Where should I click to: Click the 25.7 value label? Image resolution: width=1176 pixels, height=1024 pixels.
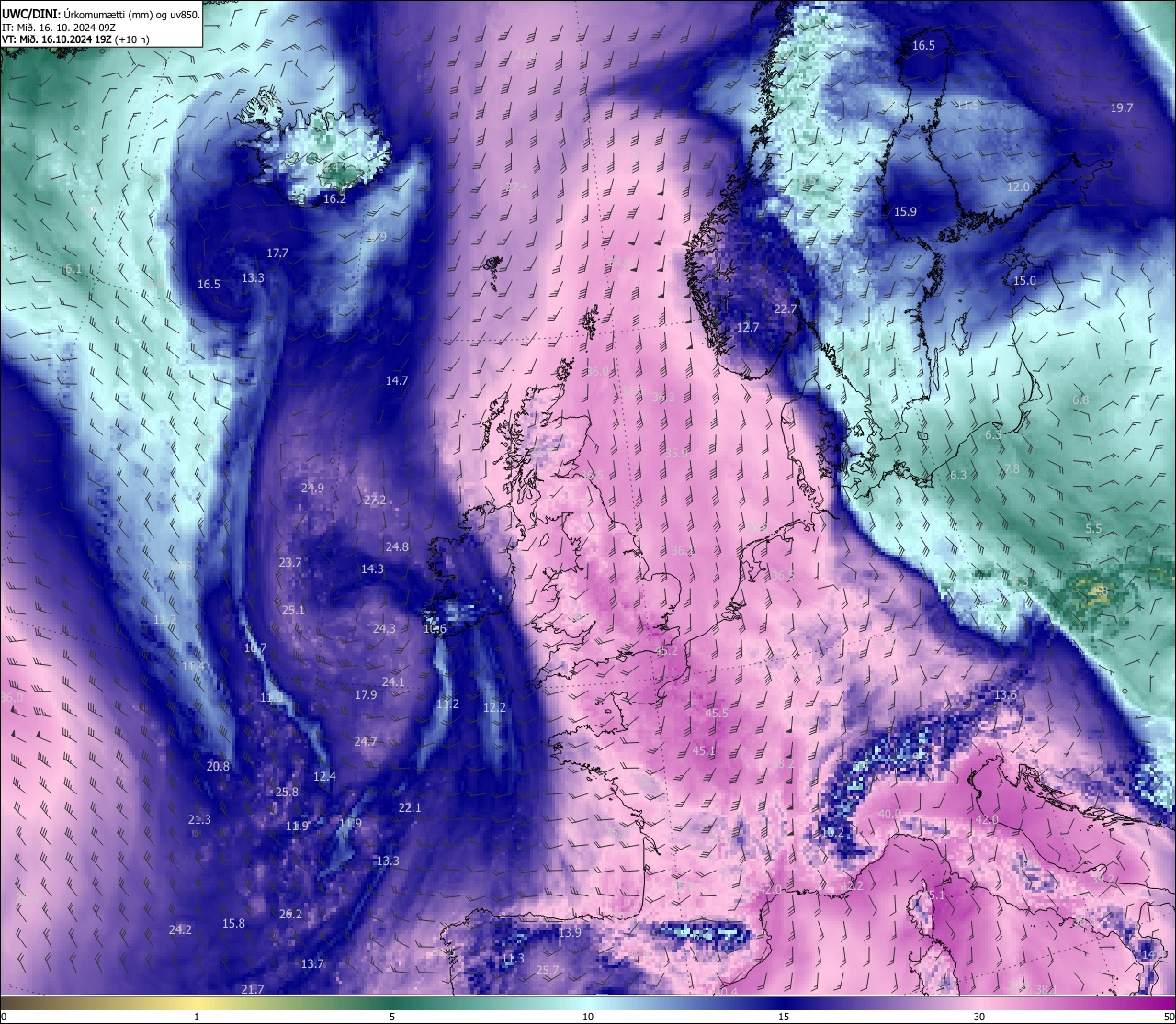click(x=548, y=970)
